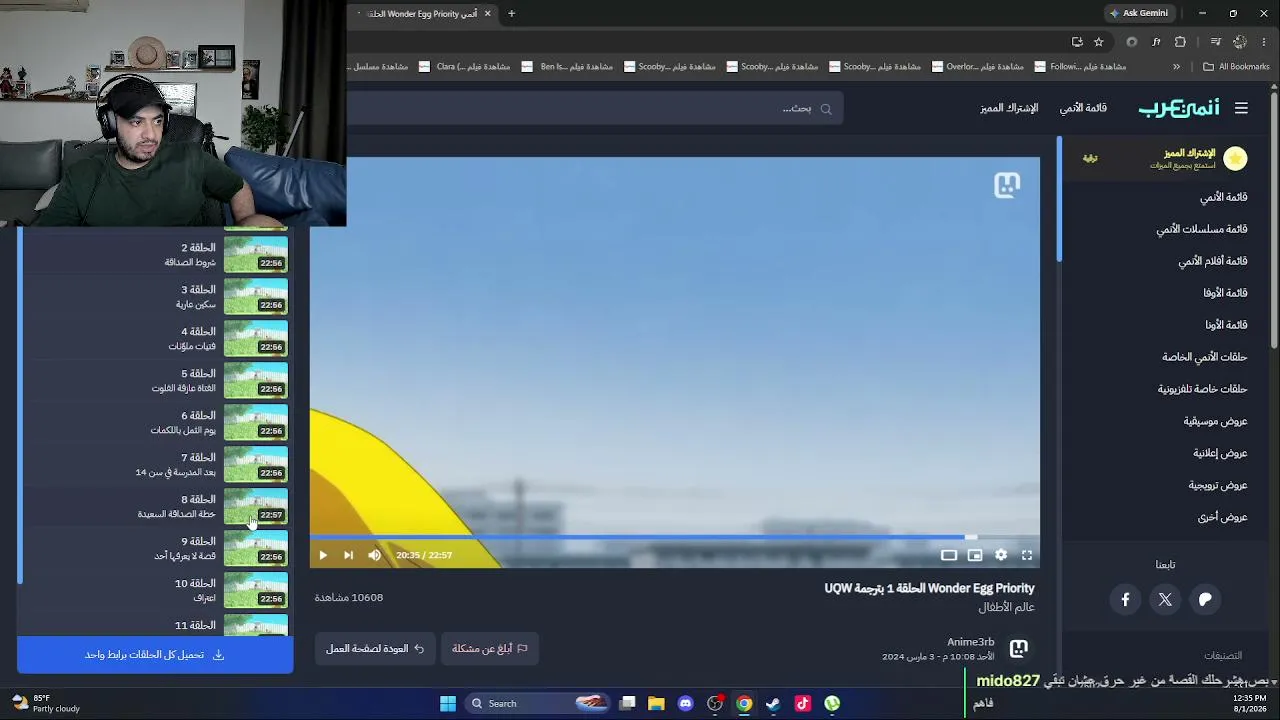Click the Ask Gemini button
Viewport: 1280px width, 720px height.
point(1139,13)
